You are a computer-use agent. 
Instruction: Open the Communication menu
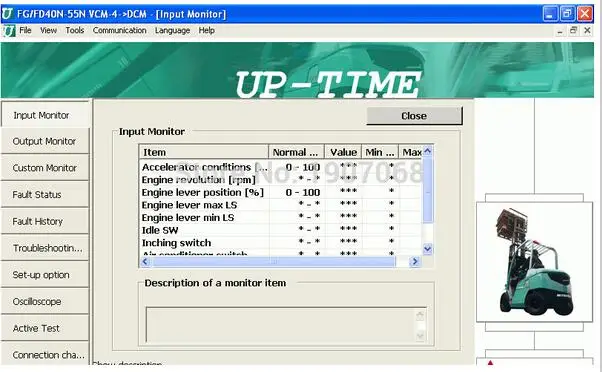pyautogui.click(x=119, y=30)
